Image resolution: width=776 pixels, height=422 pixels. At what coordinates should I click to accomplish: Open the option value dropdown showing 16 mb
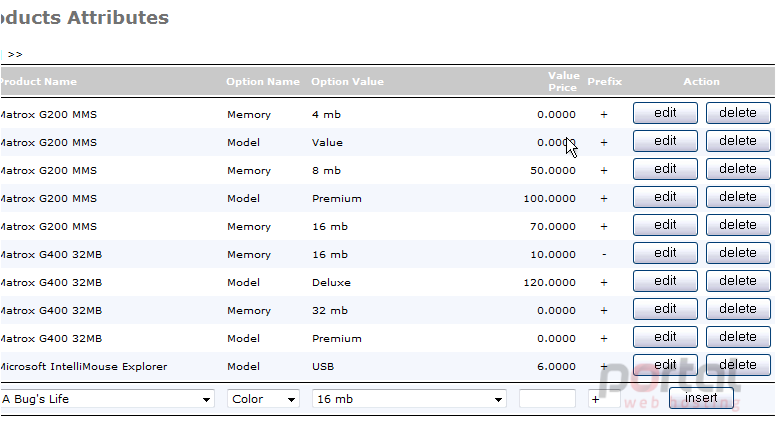pos(409,399)
